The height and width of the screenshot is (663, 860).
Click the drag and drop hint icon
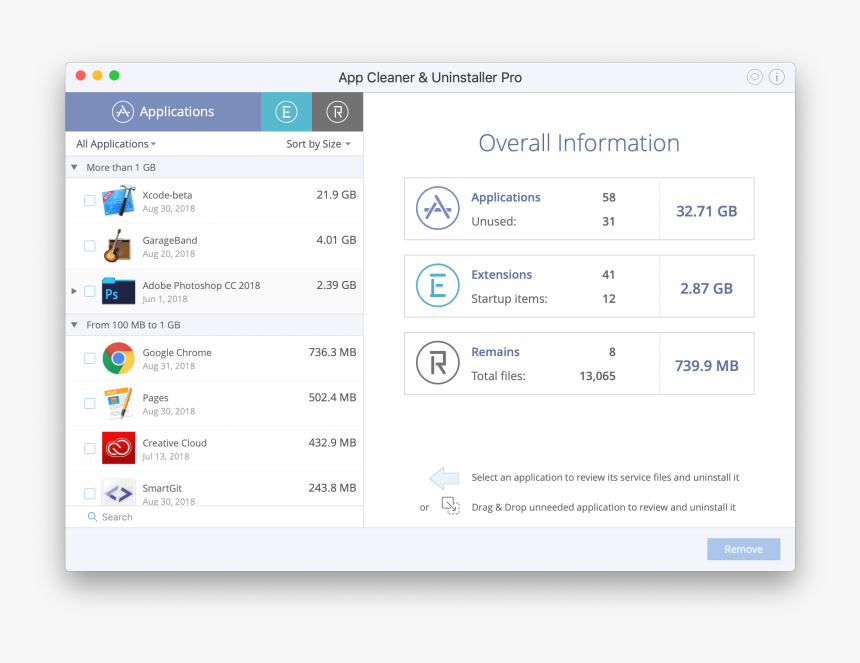coord(450,506)
